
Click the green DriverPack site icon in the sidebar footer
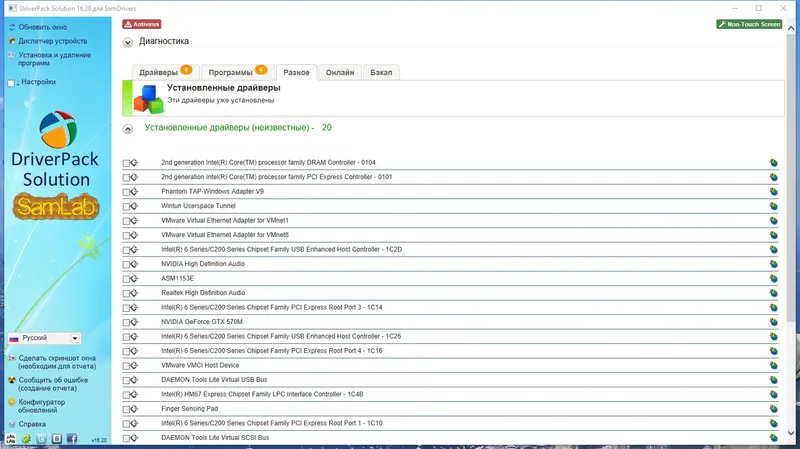[26, 439]
